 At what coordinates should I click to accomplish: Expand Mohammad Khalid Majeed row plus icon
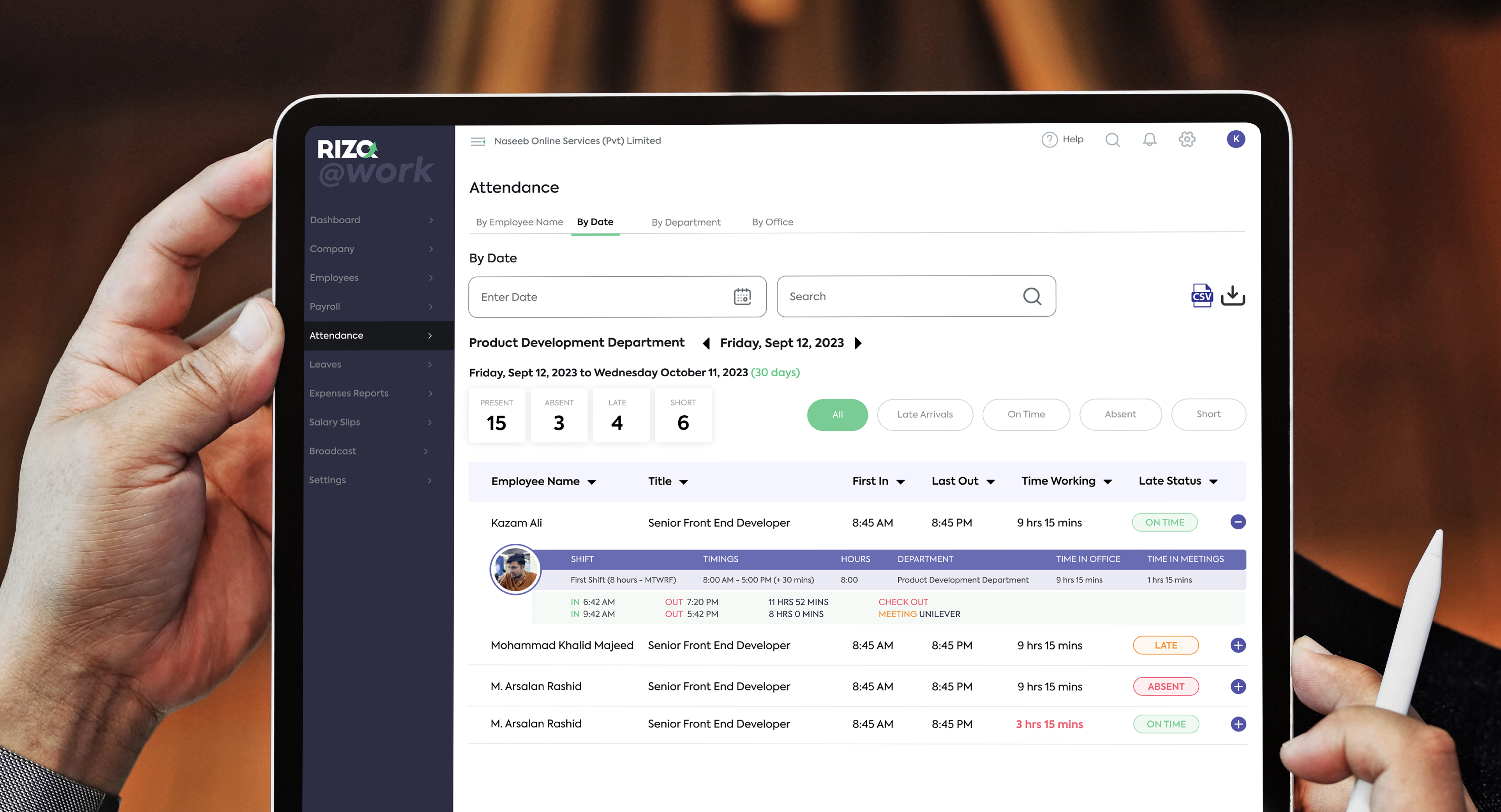(1238, 645)
